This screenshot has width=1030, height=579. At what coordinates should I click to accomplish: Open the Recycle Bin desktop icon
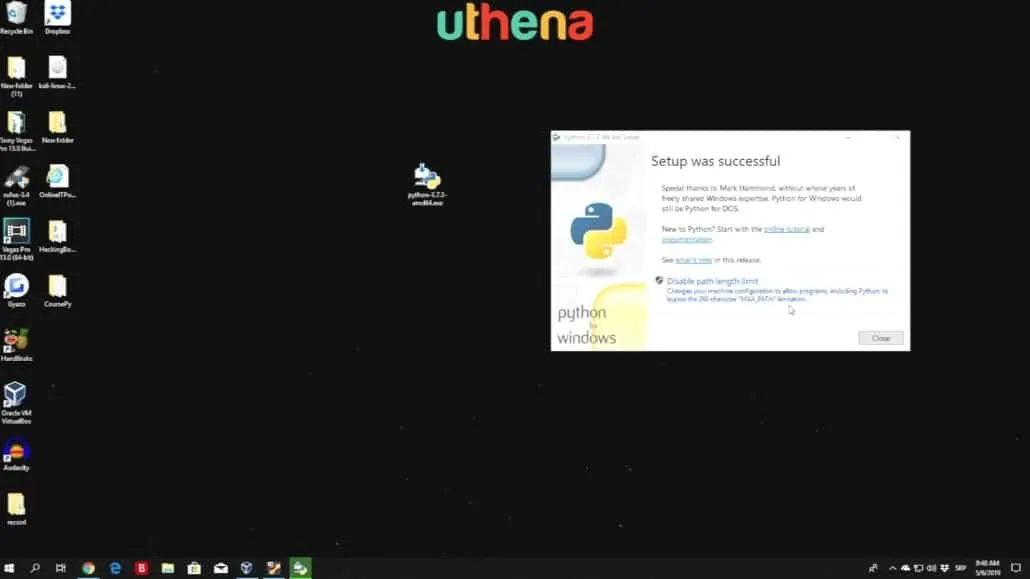pos(16,18)
